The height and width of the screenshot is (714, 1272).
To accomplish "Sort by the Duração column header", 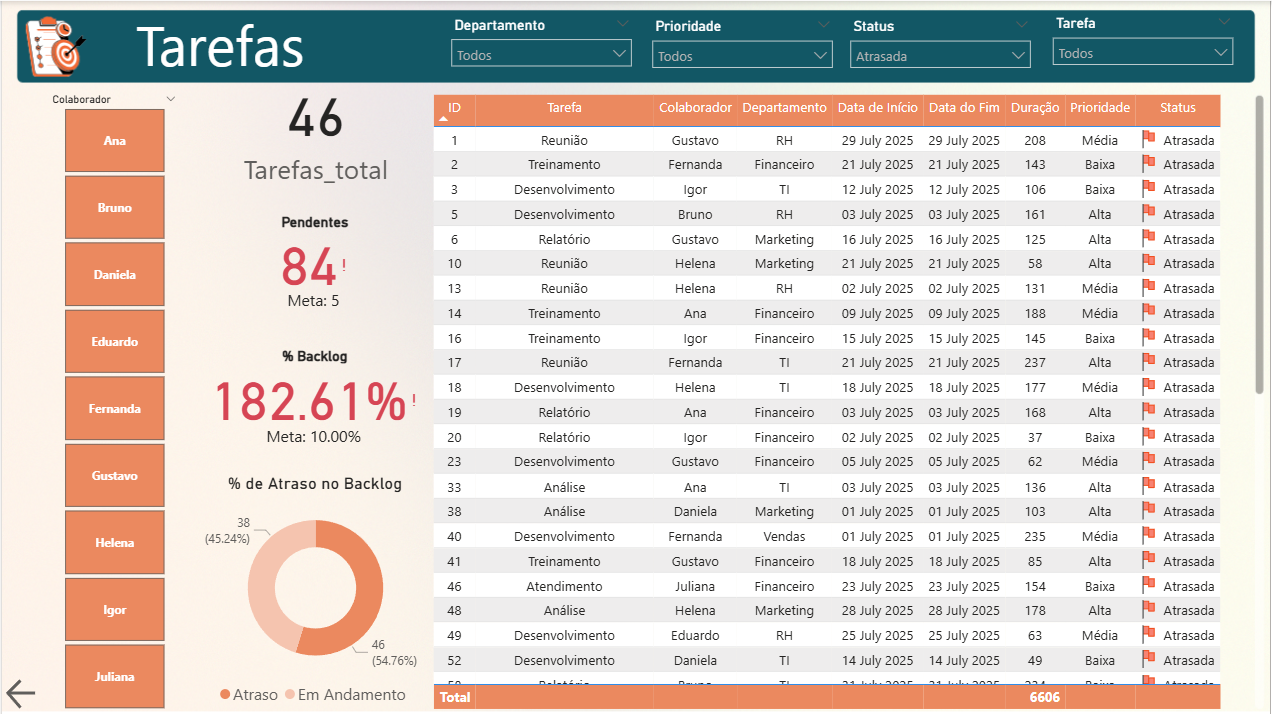I will tap(1034, 108).
